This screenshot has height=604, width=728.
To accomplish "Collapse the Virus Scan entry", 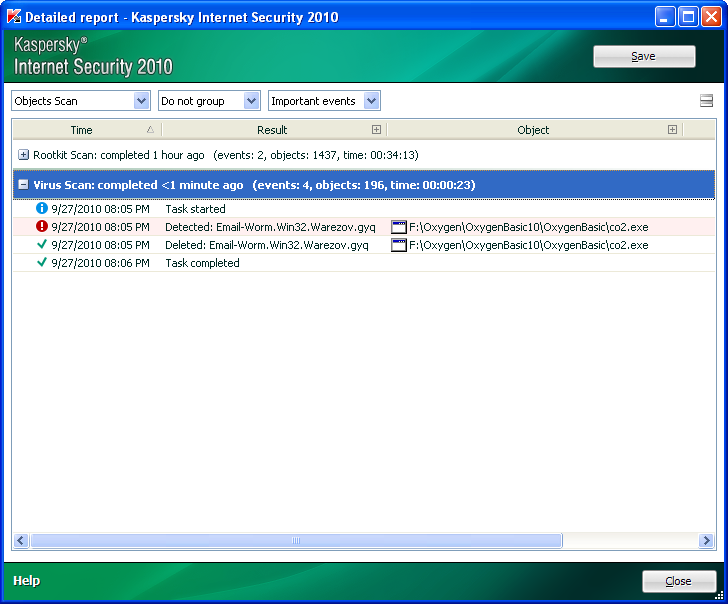I will (x=23, y=185).
